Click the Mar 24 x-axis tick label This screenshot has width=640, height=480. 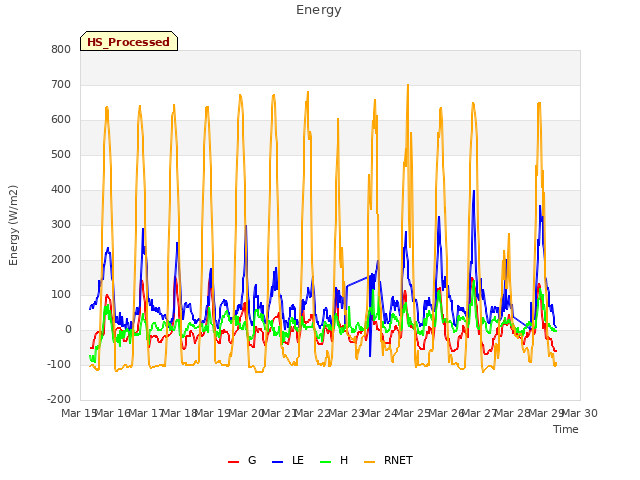pyautogui.click(x=380, y=413)
